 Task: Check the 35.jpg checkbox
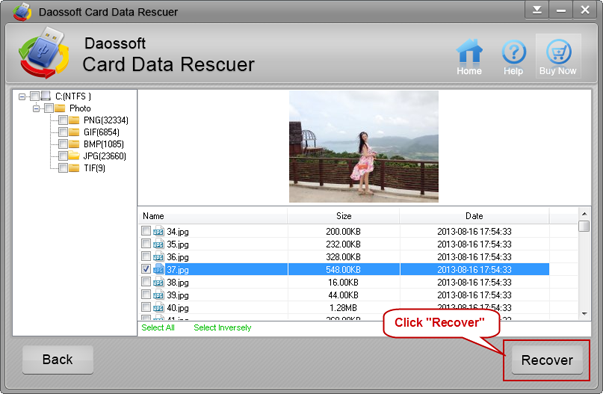coord(146,243)
